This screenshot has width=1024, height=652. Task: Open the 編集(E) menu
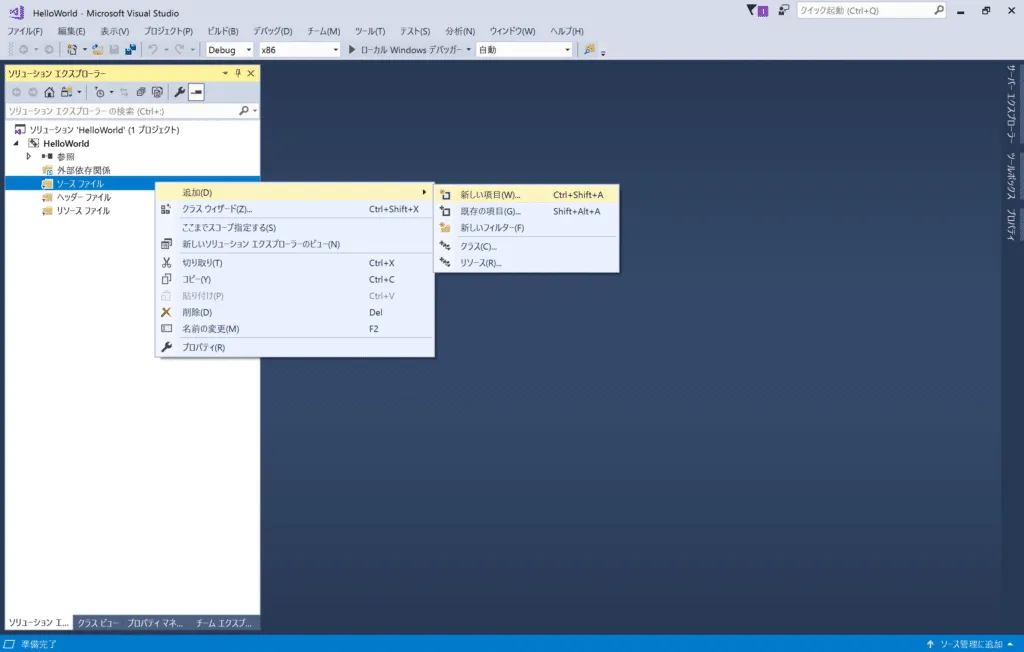click(x=71, y=31)
